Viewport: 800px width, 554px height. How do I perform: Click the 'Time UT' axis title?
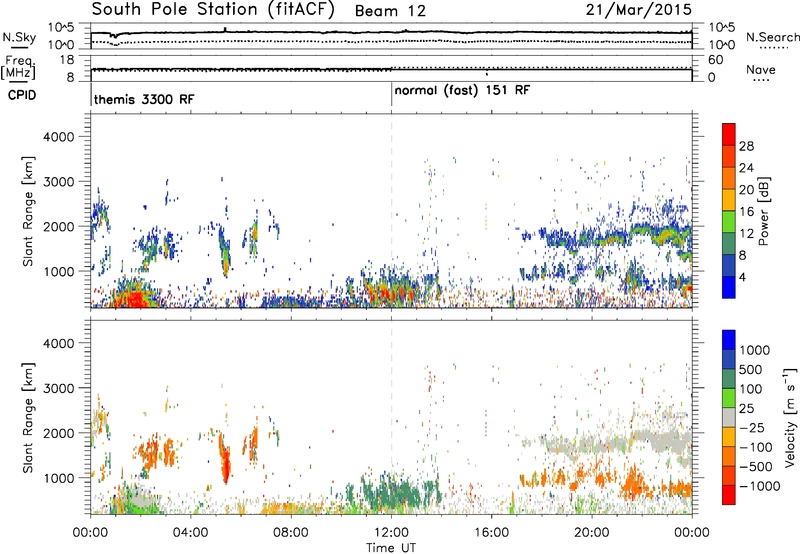391,548
